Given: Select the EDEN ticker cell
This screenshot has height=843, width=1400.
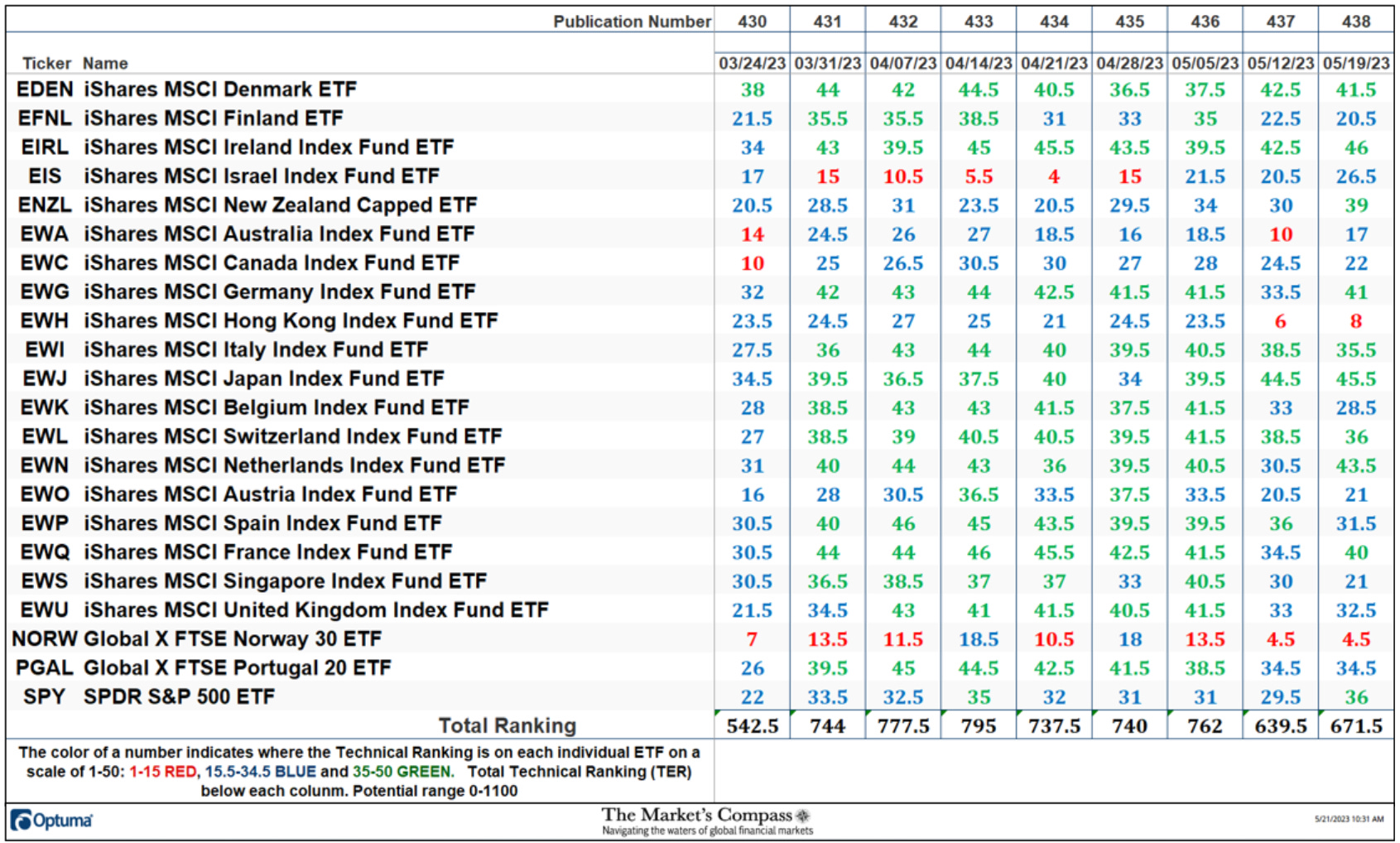Looking at the screenshot, I should [x=45, y=89].
